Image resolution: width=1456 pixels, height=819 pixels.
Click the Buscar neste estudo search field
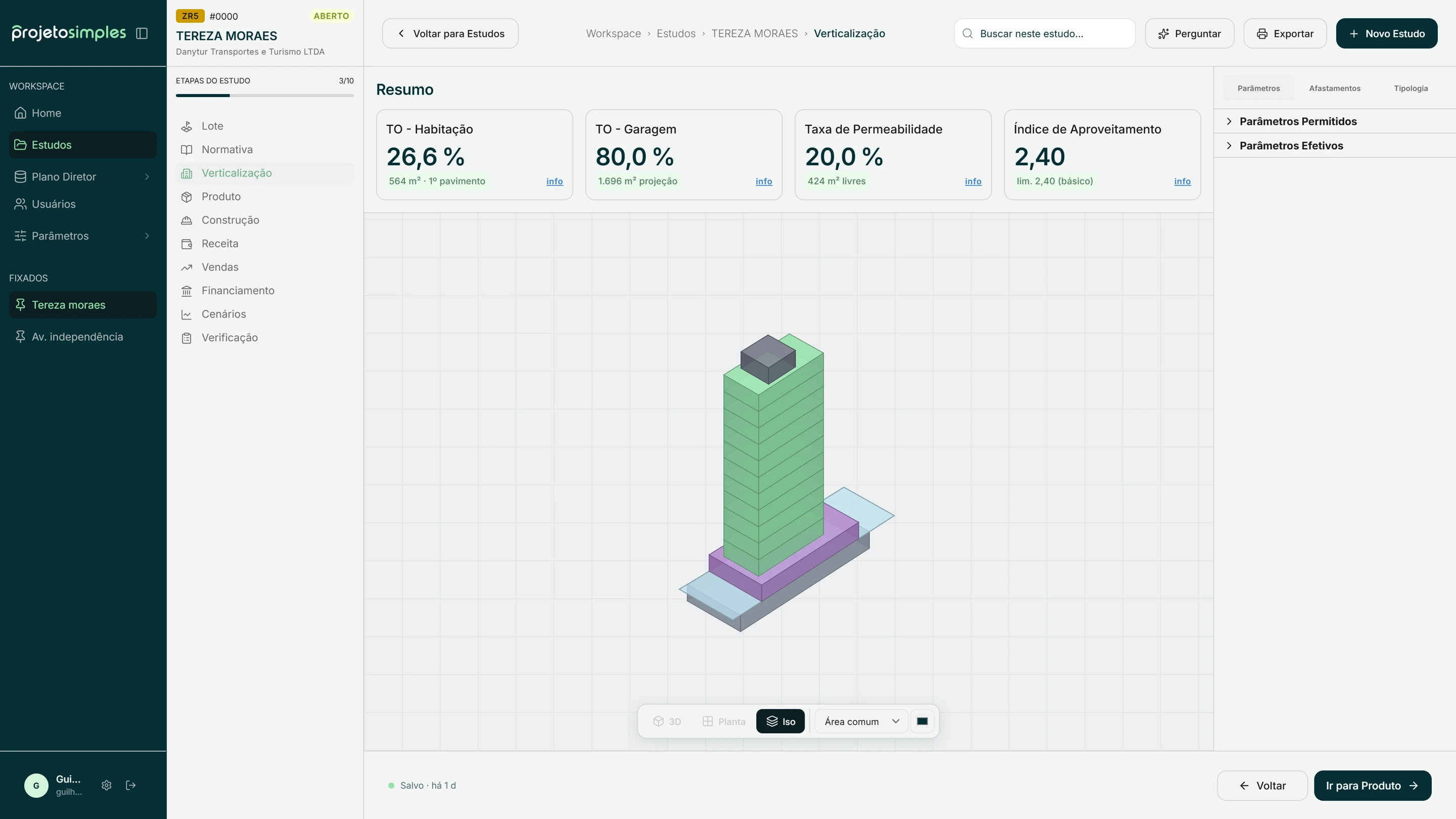[x=1044, y=33]
